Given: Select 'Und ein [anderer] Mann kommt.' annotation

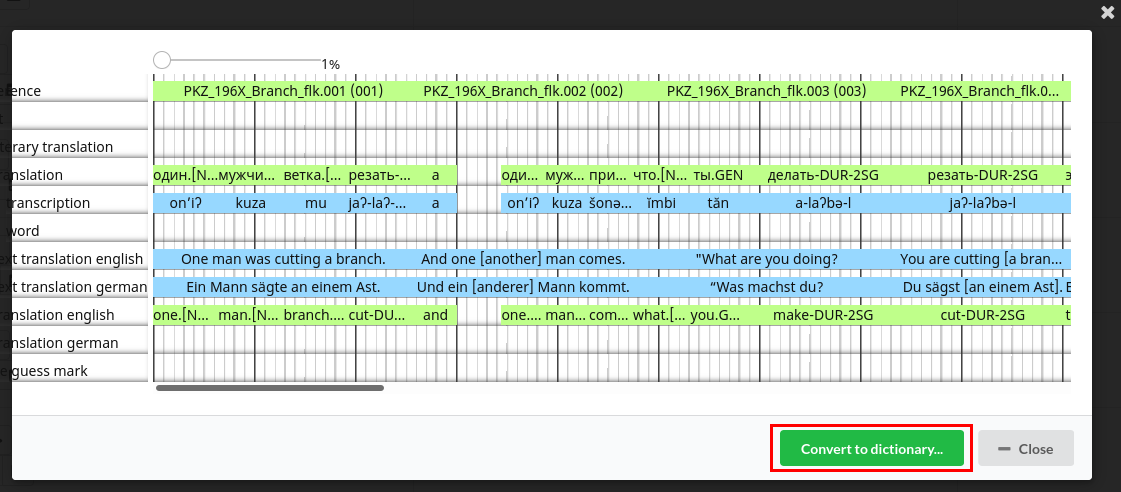Looking at the screenshot, I should point(523,287).
